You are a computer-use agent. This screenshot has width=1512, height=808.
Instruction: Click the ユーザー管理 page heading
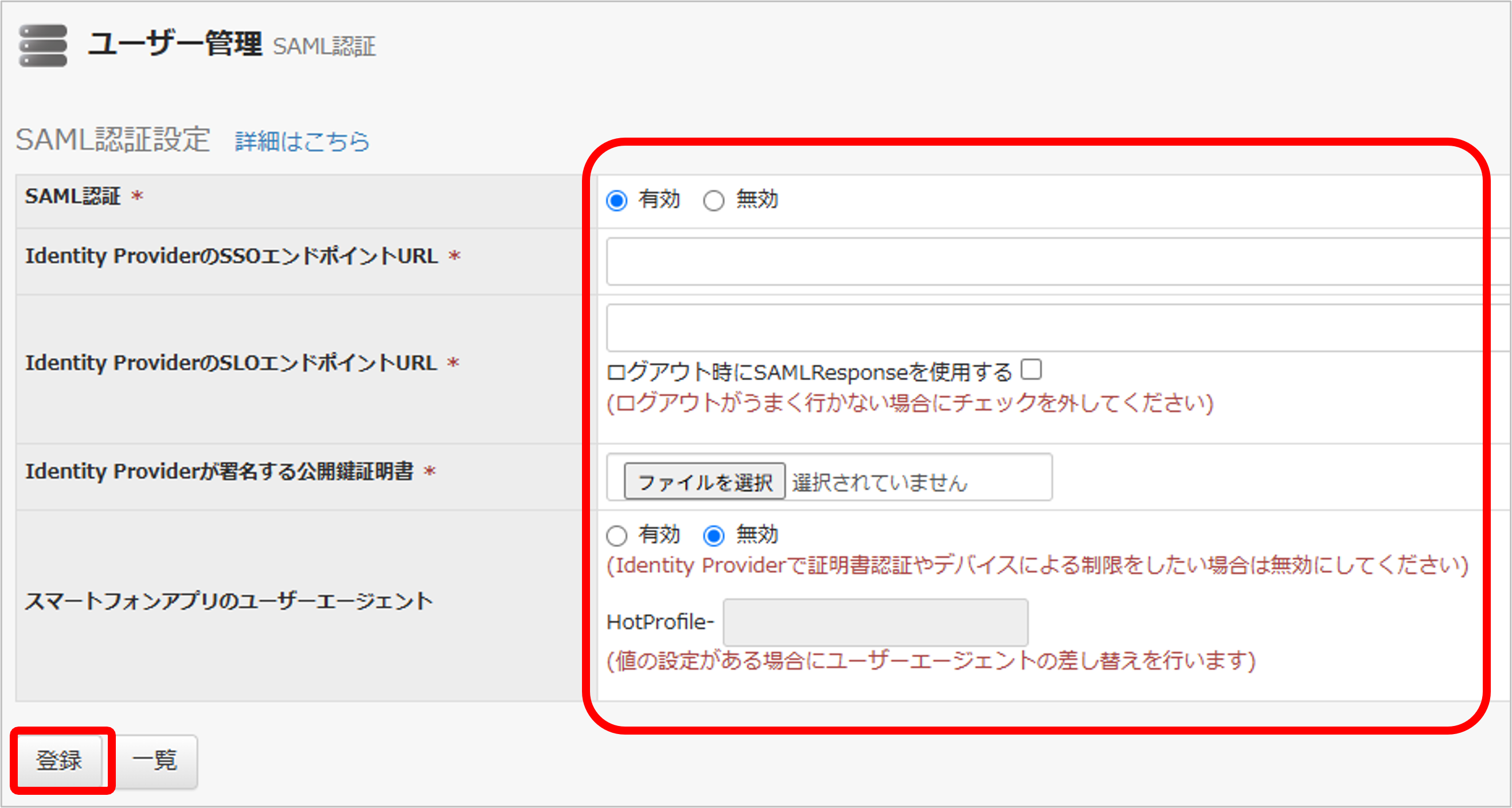pyautogui.click(x=175, y=44)
